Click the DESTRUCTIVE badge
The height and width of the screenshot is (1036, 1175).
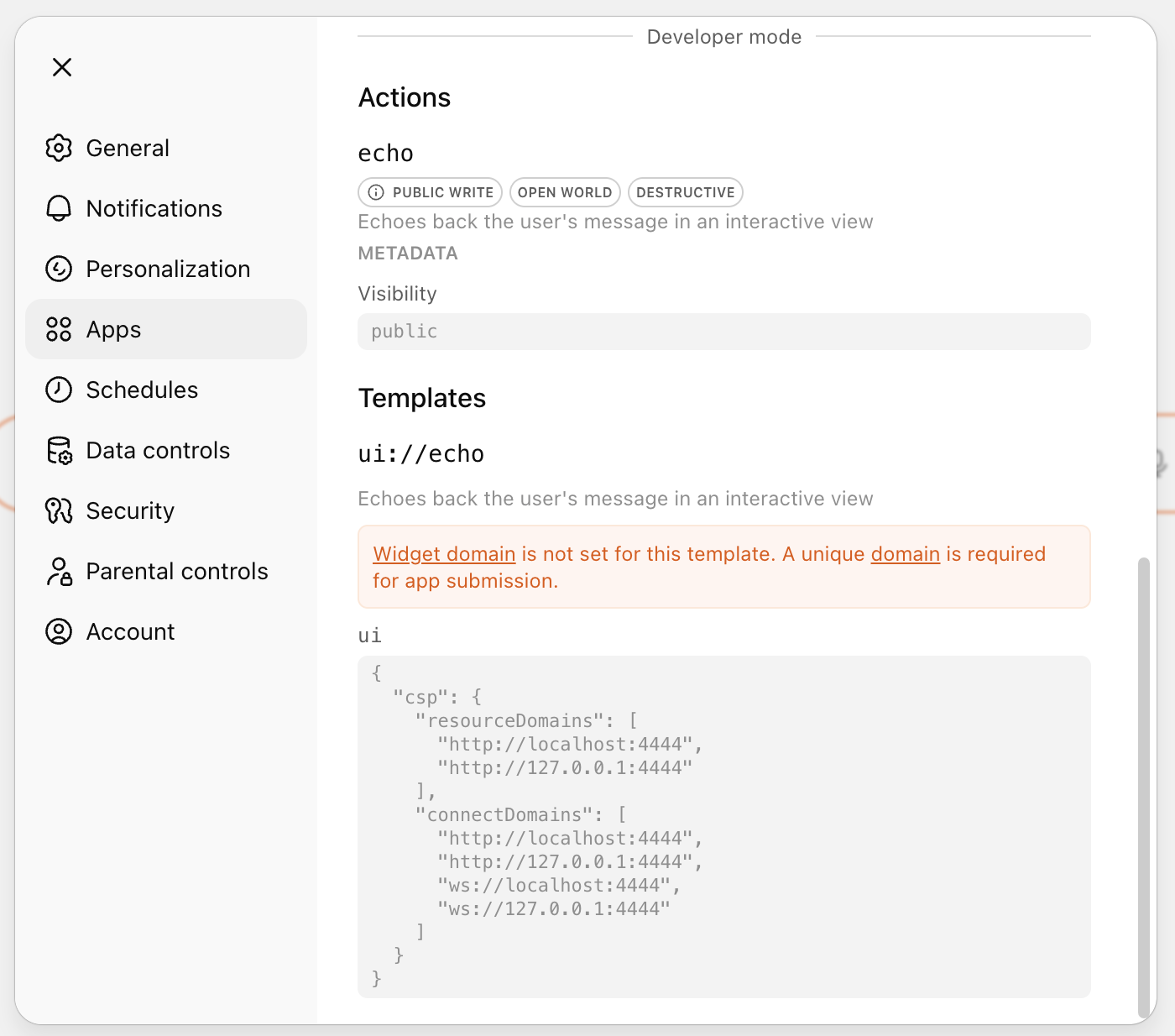[686, 191]
